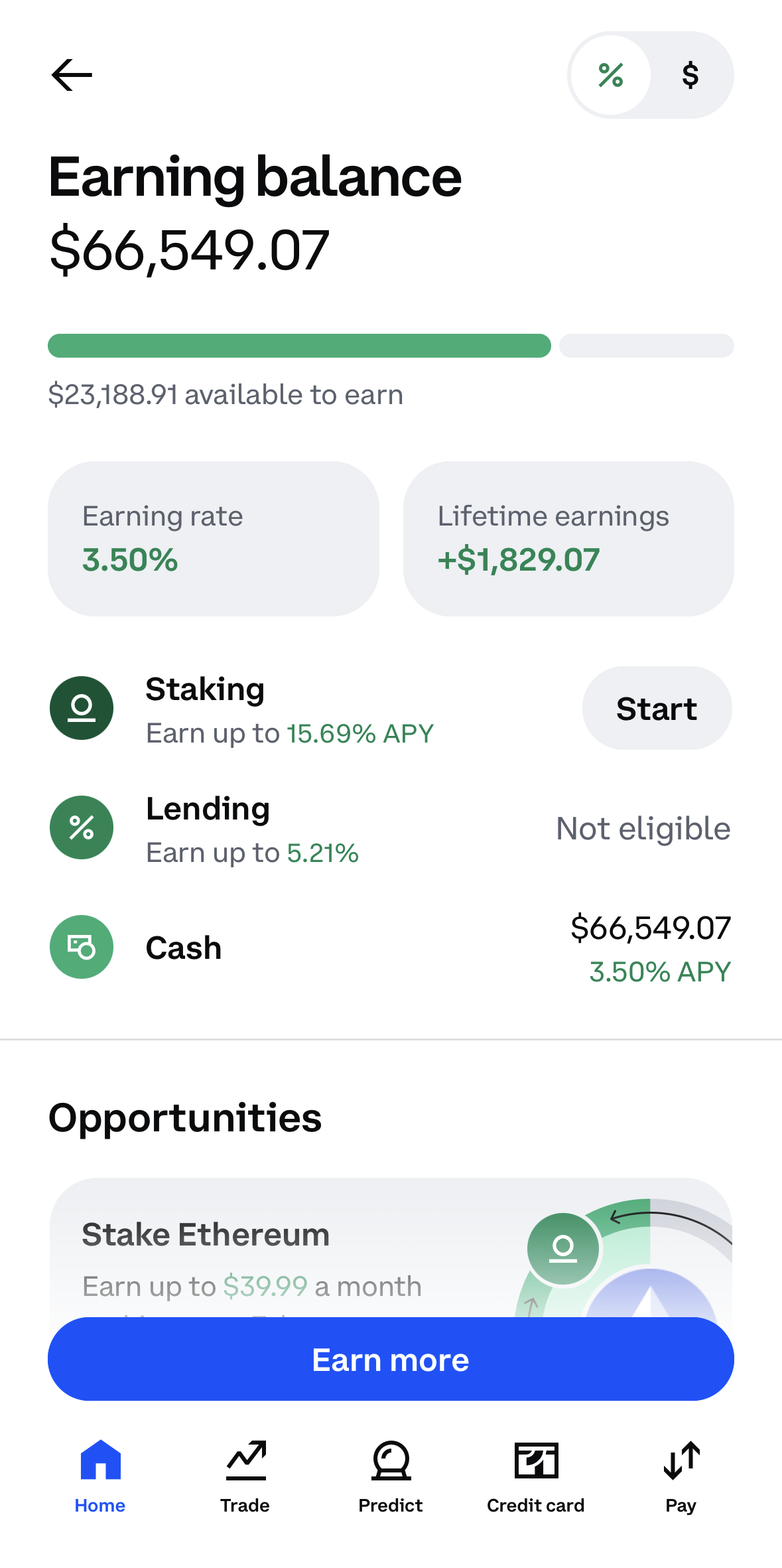
Task: Tap the green Staking circle icon
Action: click(82, 708)
